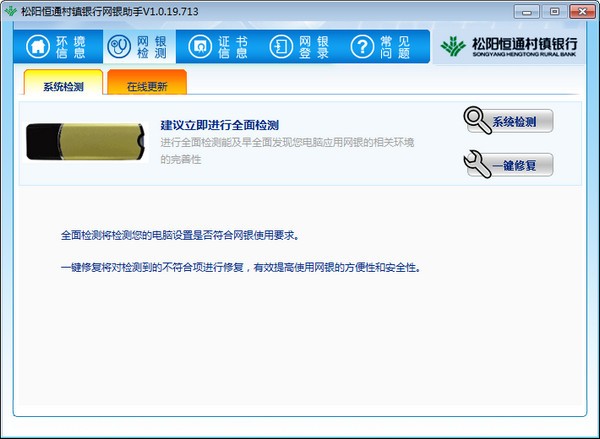The width and height of the screenshot is (600, 439).
Task: Switch to the 系统检测 tab
Action: click(63, 82)
